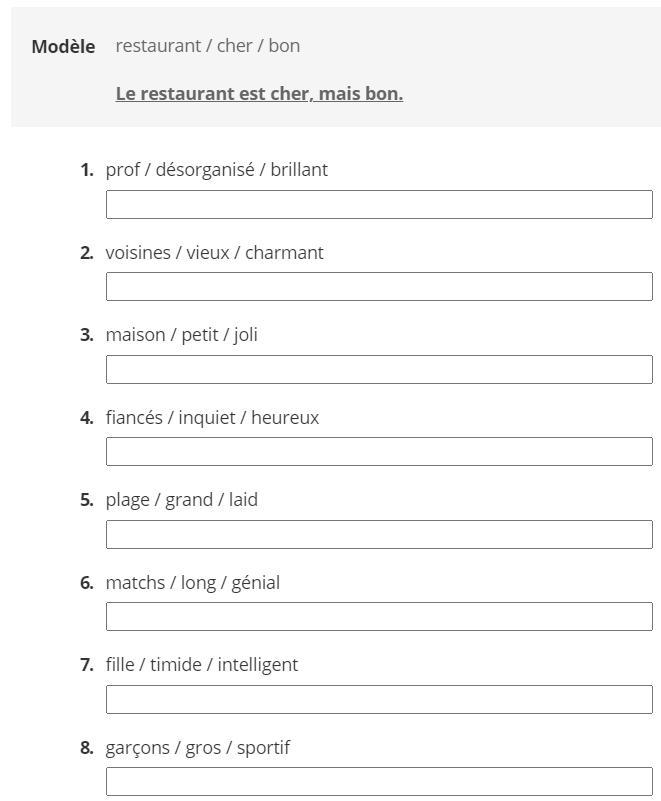Screen dimensions: 661x801
Task: Focus the input box under 'maison / petit / joli'
Action: (379, 370)
